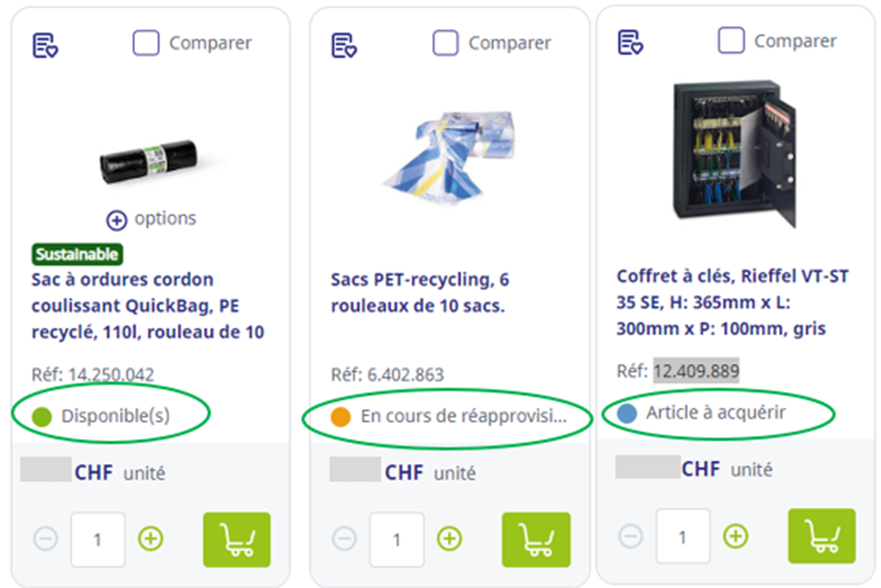Click the PET recycling bags product image
The height and width of the screenshot is (588, 881).
tap(448, 157)
